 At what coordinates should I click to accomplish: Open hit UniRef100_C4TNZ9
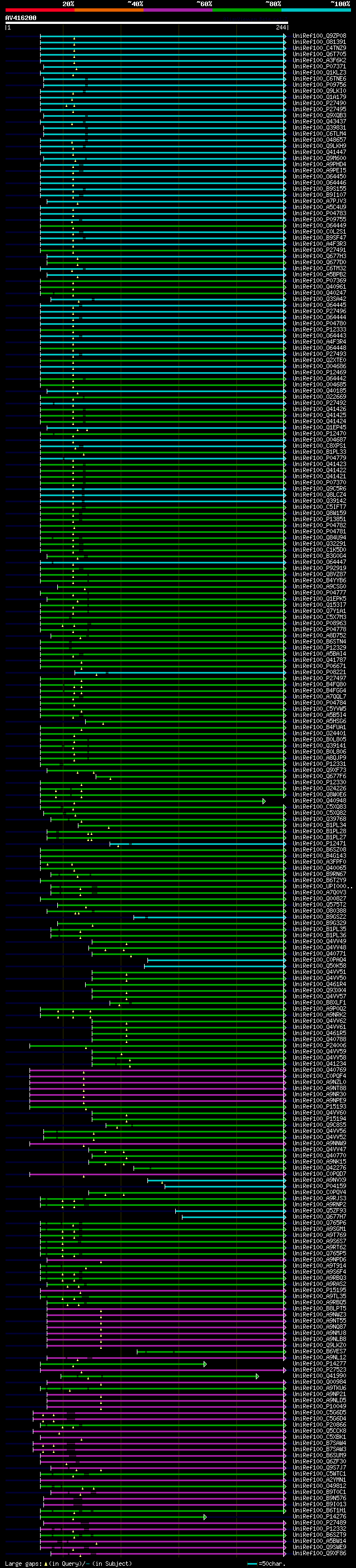pos(319,48)
